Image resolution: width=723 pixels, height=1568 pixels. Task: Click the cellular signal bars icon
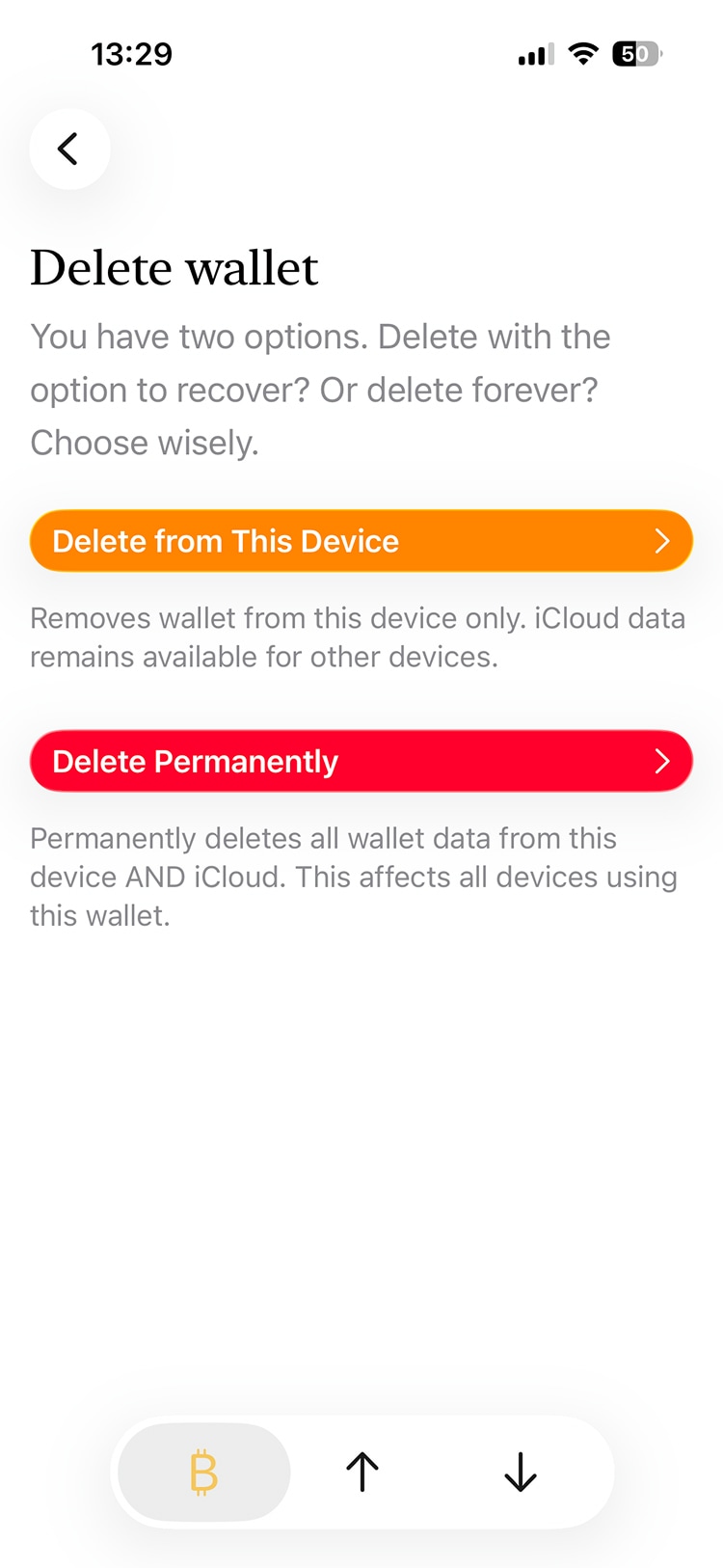[536, 55]
